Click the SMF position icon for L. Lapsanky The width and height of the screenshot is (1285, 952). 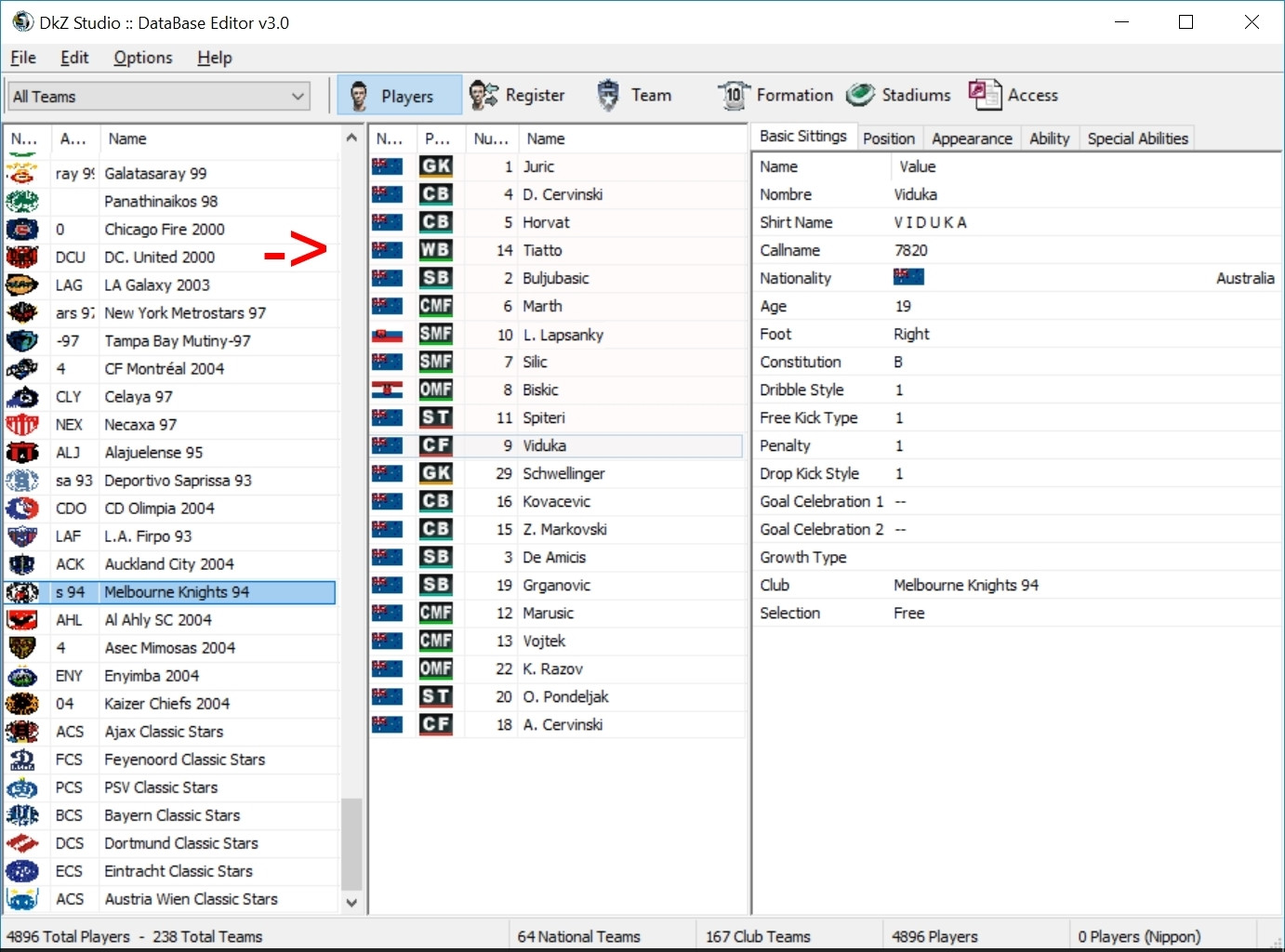tap(435, 334)
